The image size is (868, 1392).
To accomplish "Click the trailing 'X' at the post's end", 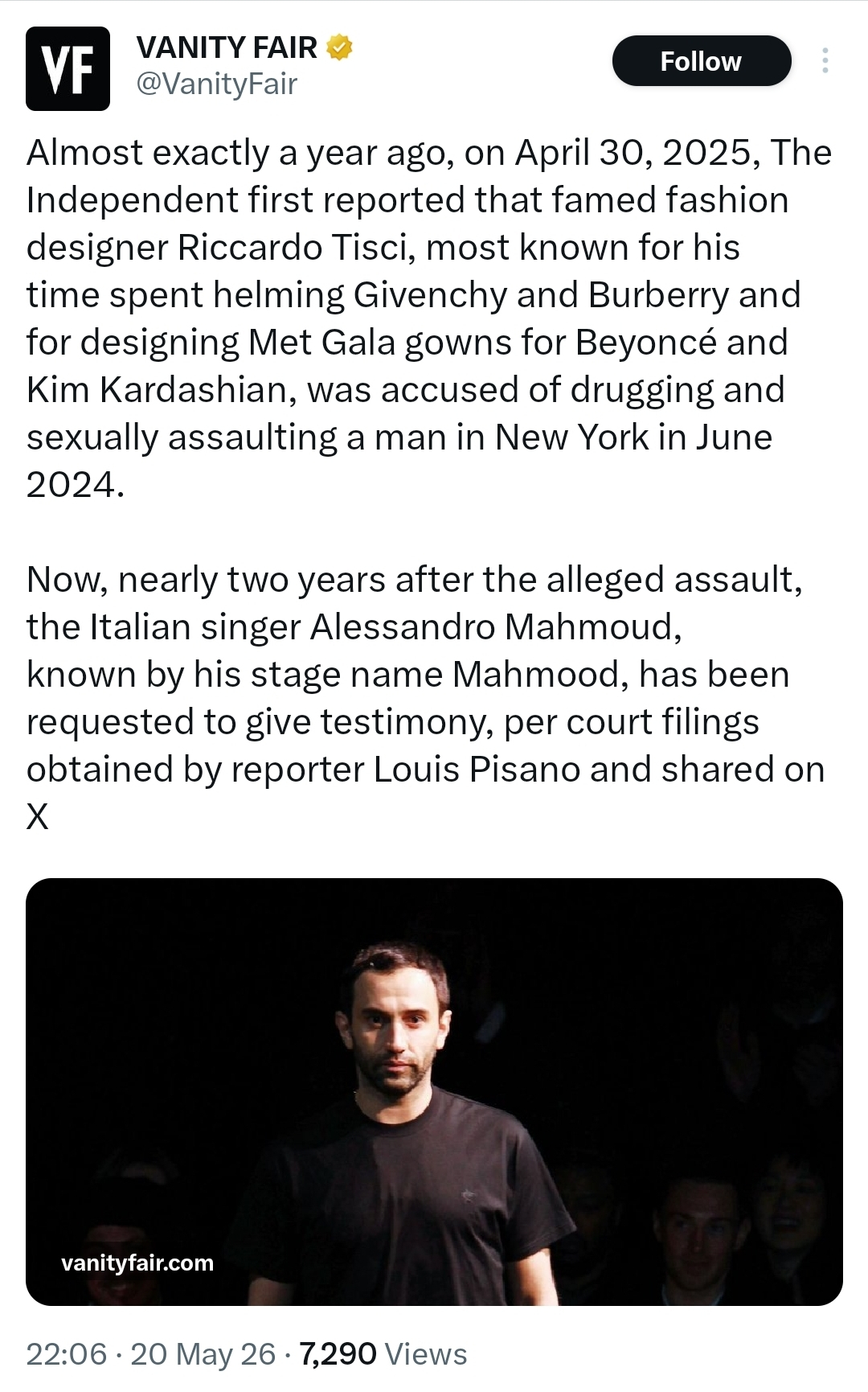I will pos(38,817).
